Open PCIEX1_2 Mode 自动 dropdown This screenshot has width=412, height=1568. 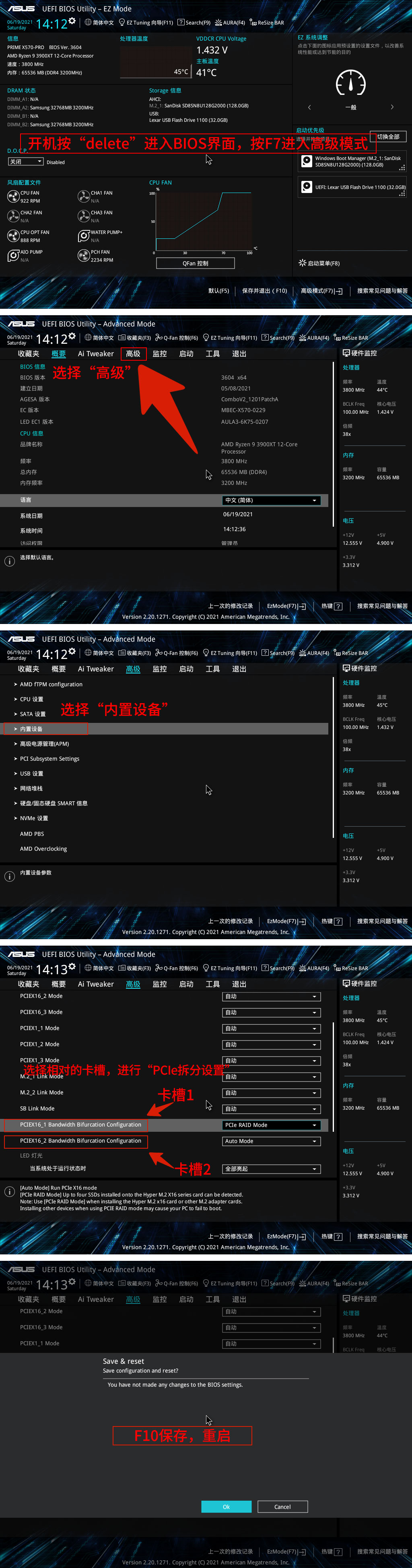point(271,1045)
